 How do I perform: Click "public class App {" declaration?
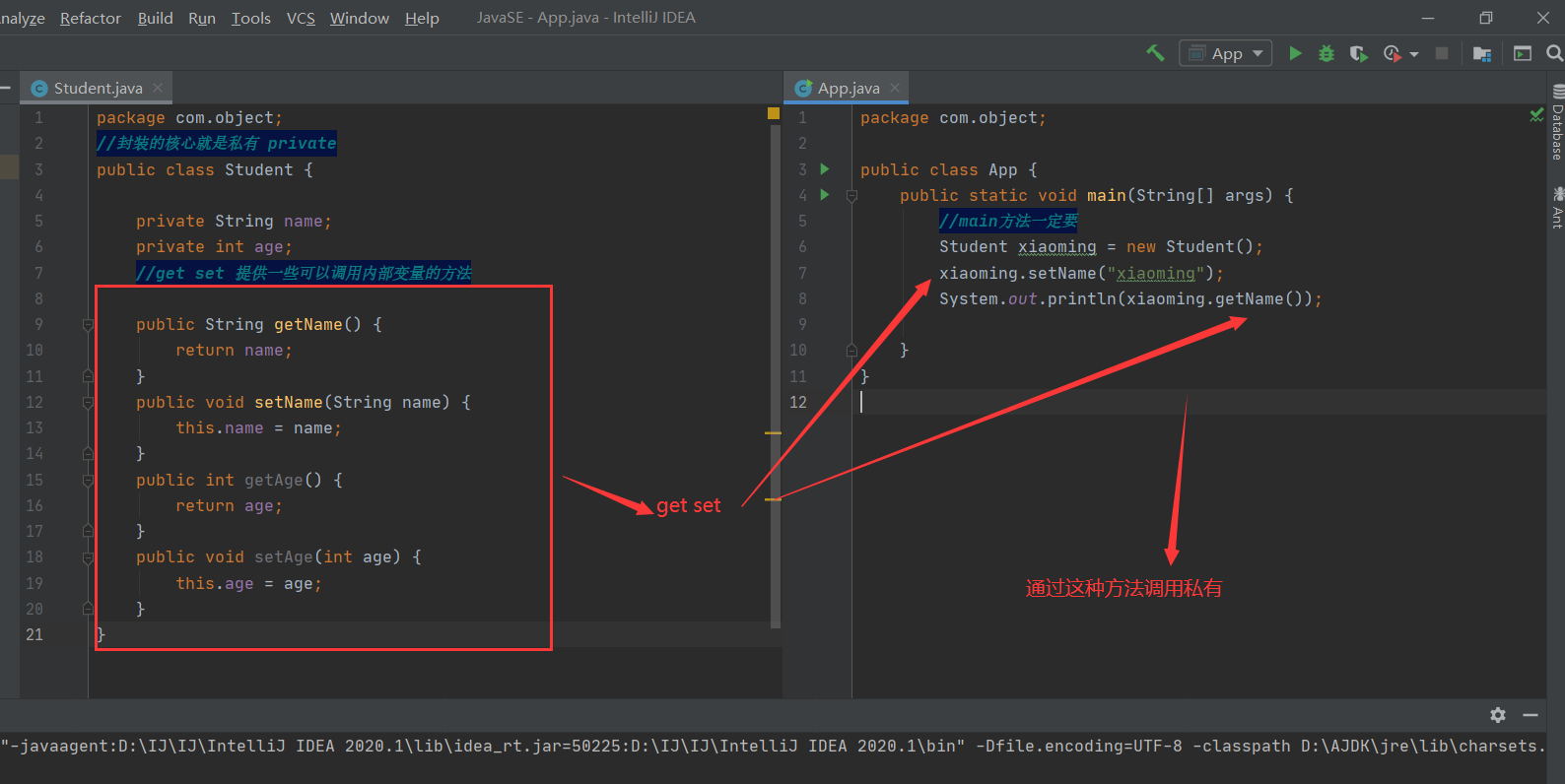point(949,169)
